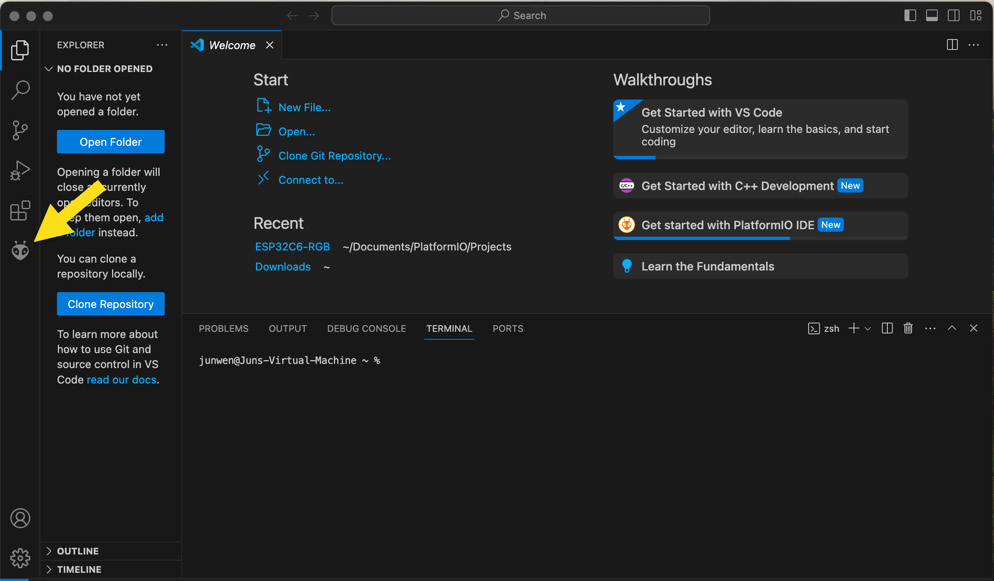Open the PlatformIO alien icon
Viewport: 994px width, 581px height.
coord(20,251)
